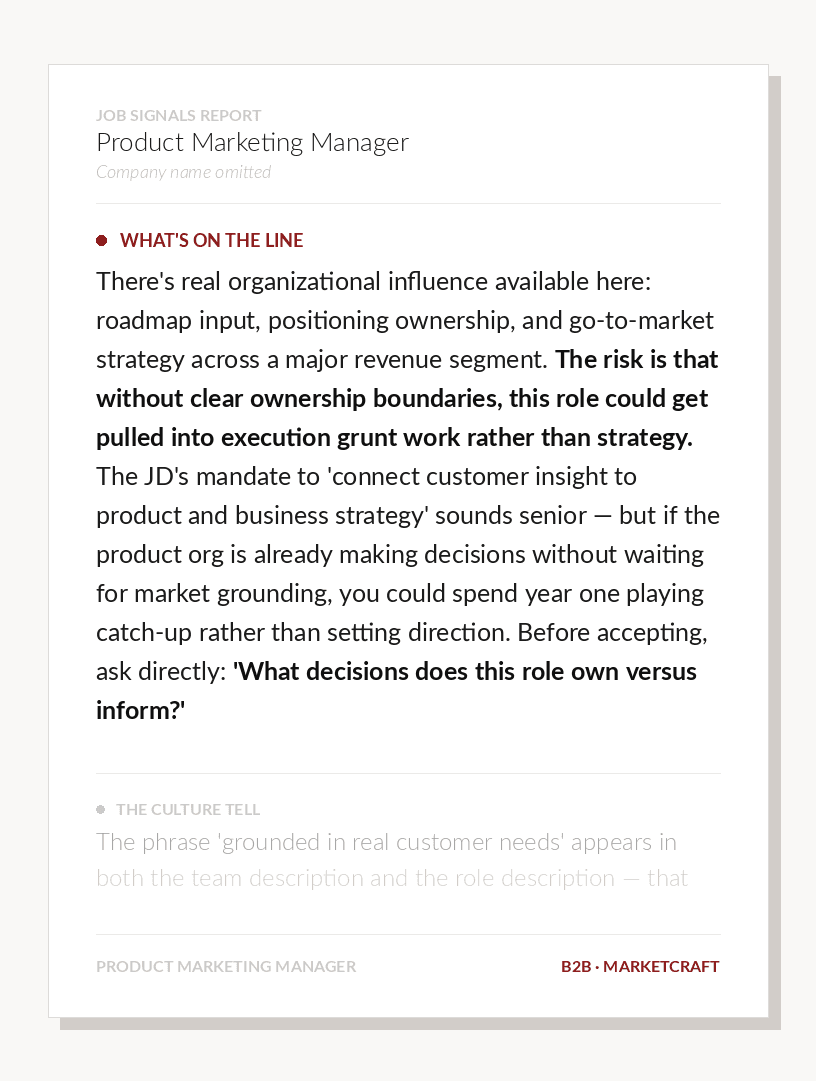Click the text Before accepting, ask directly

tap(402, 652)
